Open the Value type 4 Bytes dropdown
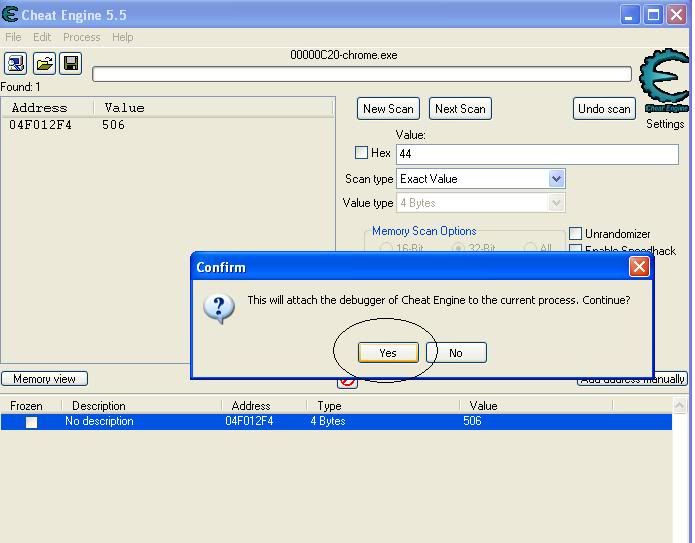Image resolution: width=695 pixels, height=543 pixels. coord(556,203)
